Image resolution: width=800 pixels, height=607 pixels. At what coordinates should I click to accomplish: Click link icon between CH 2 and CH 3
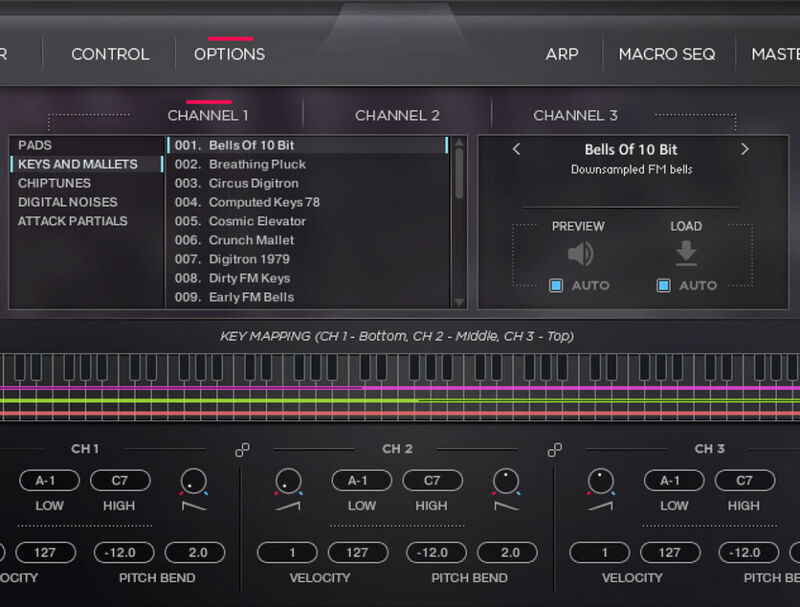click(554, 450)
